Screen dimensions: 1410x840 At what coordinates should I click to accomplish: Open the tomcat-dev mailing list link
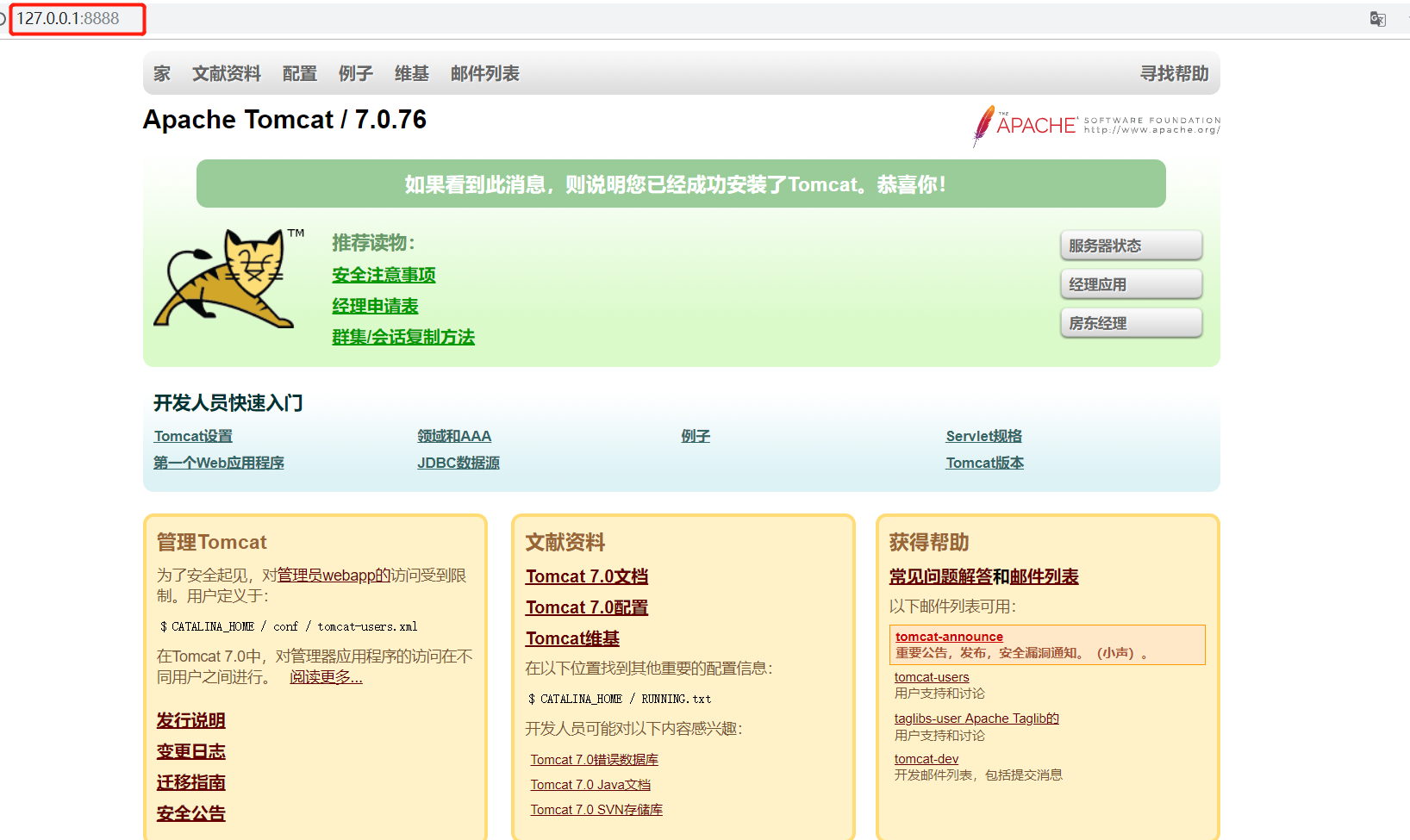(x=926, y=759)
